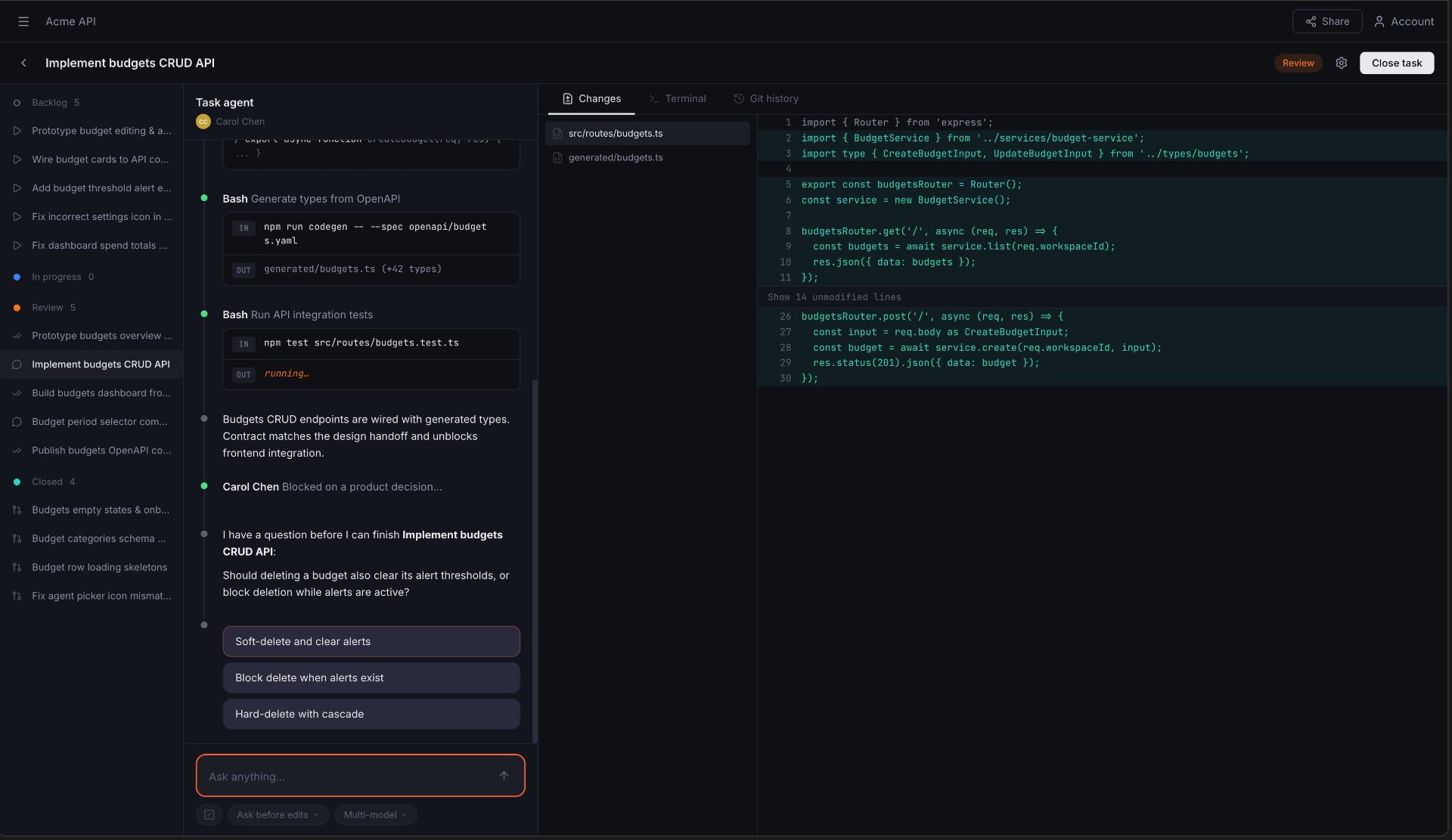Open Prototype budgets overview task
Image resolution: width=1452 pixels, height=840 pixels.
(x=92, y=336)
